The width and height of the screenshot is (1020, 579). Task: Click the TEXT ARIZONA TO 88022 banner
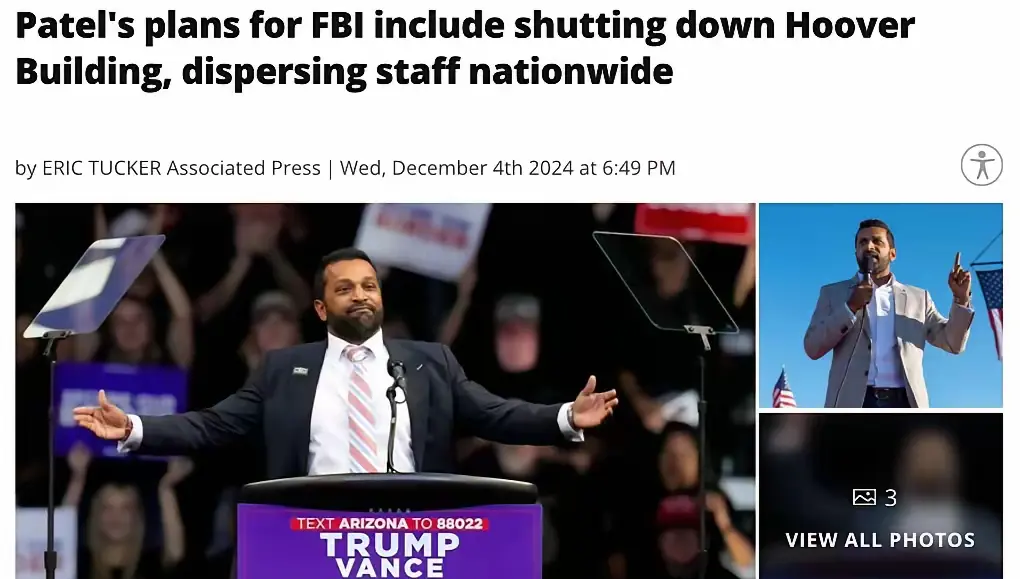point(390,524)
